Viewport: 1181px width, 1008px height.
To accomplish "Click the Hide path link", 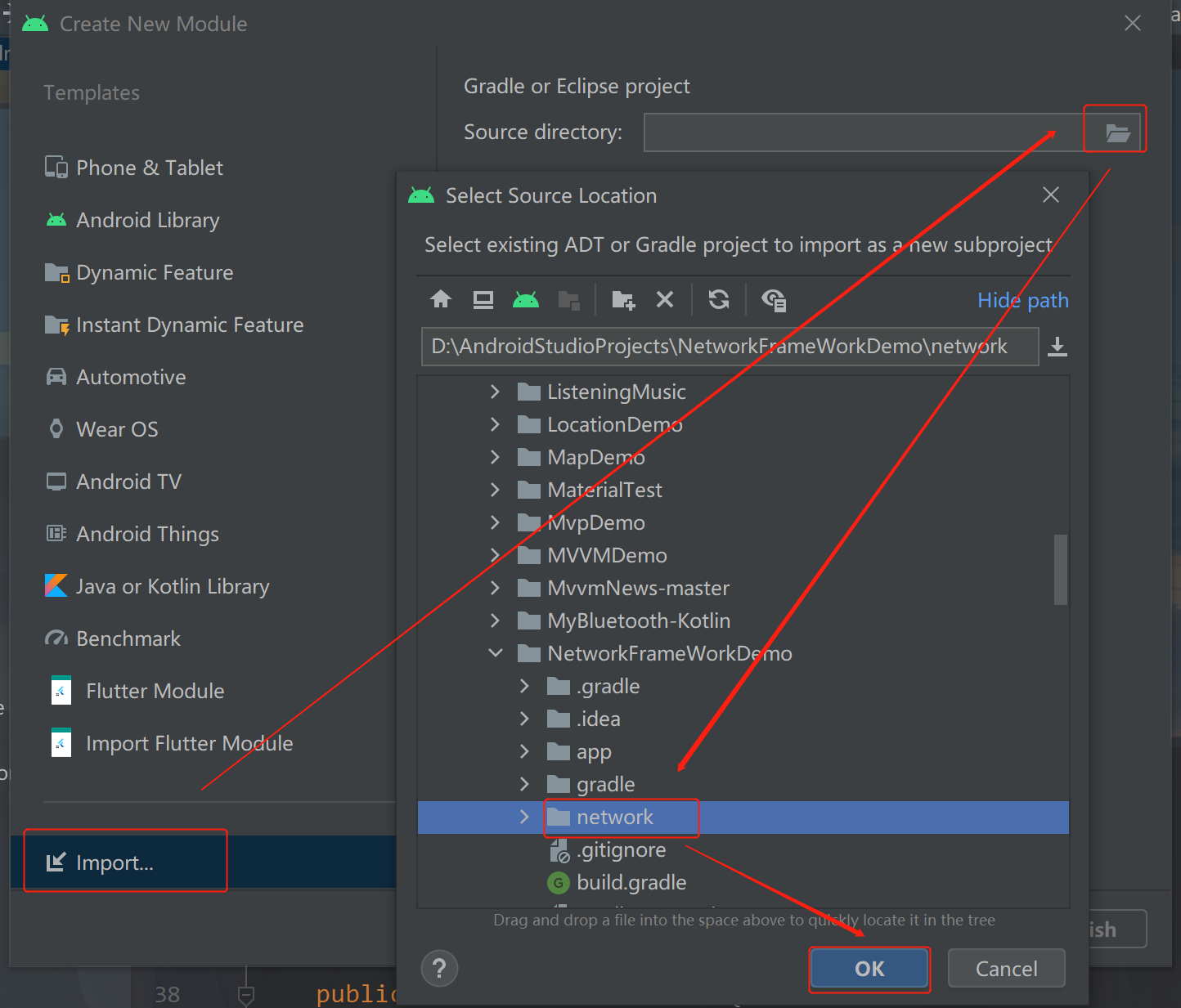I will point(1023,300).
